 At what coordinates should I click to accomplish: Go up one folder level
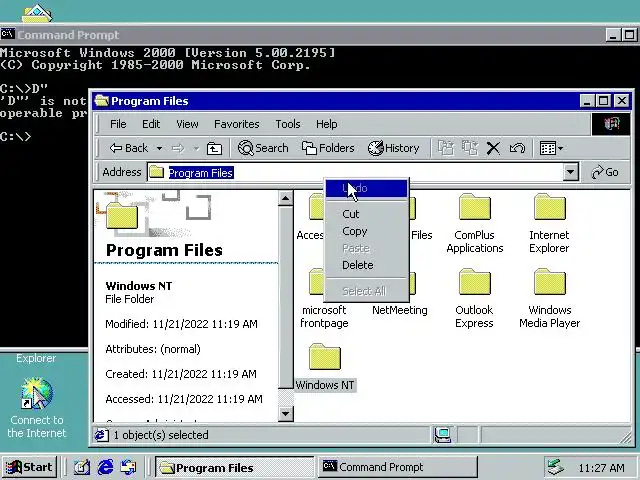[214, 149]
